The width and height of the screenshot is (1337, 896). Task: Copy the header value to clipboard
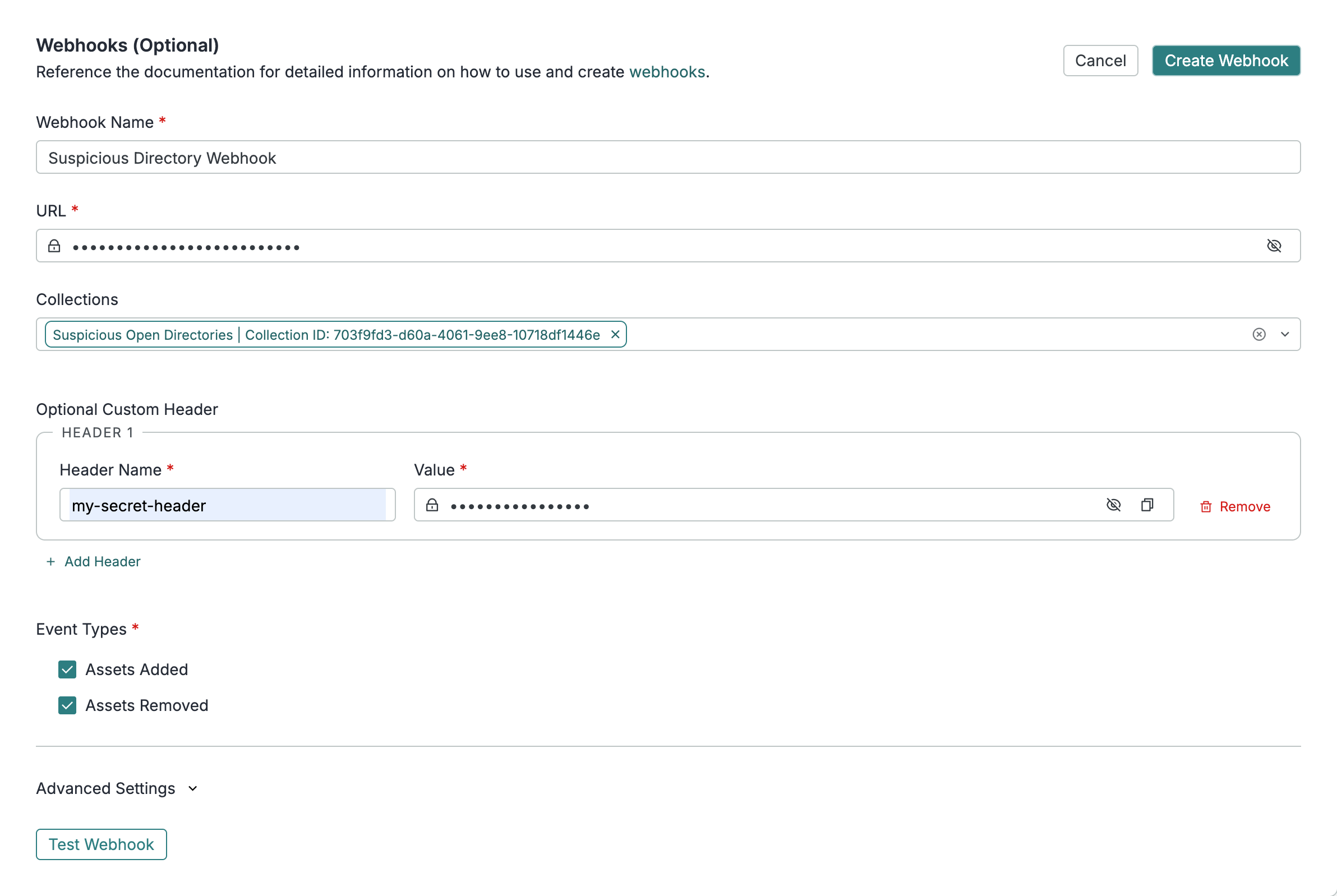(1147, 505)
